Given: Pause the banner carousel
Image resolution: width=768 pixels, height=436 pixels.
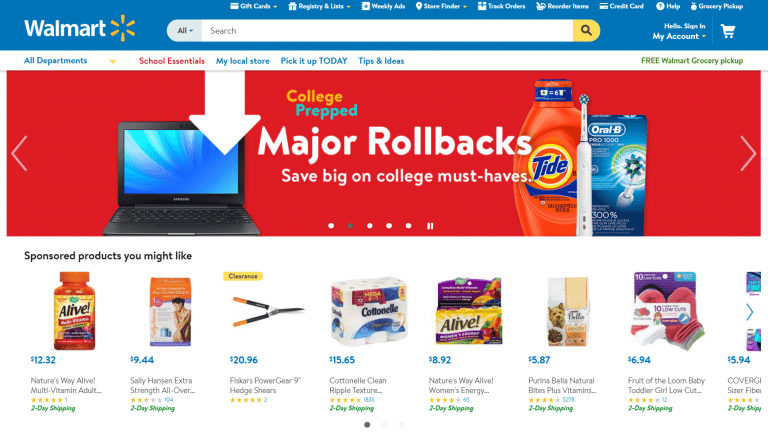Looking at the screenshot, I should point(430,226).
